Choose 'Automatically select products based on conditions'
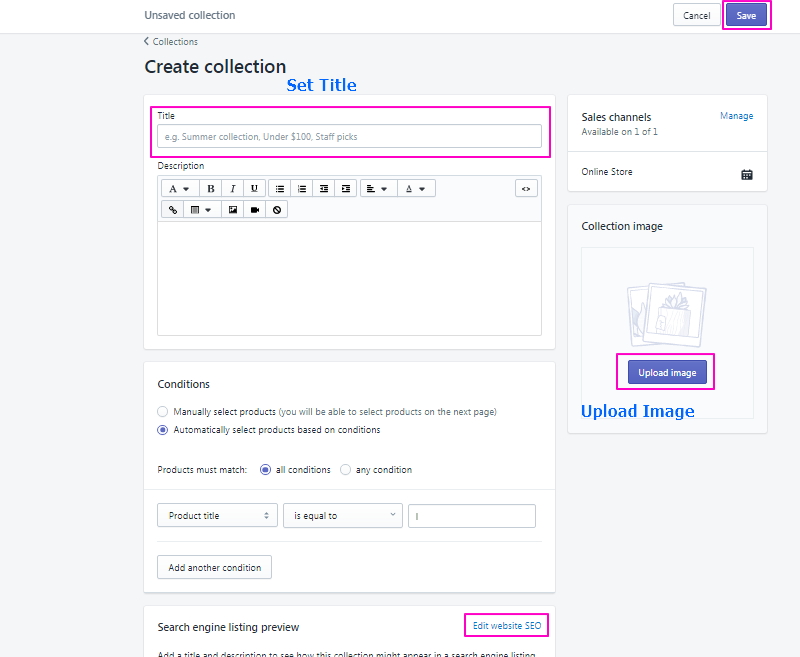Screen dimensions: 800x657 [163, 430]
